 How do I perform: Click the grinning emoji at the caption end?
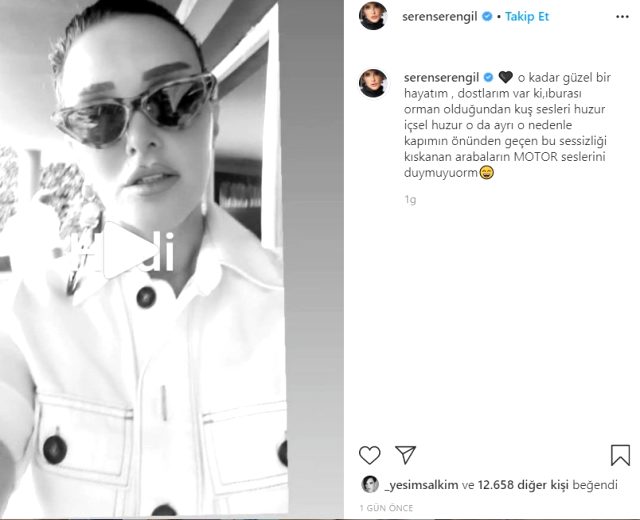[x=486, y=173]
